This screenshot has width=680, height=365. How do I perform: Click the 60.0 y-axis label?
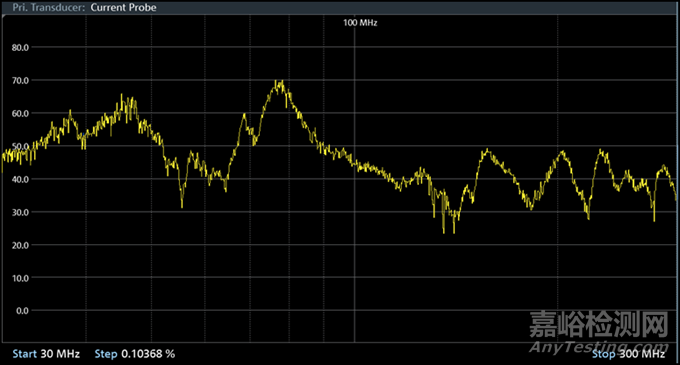[x=20, y=114]
